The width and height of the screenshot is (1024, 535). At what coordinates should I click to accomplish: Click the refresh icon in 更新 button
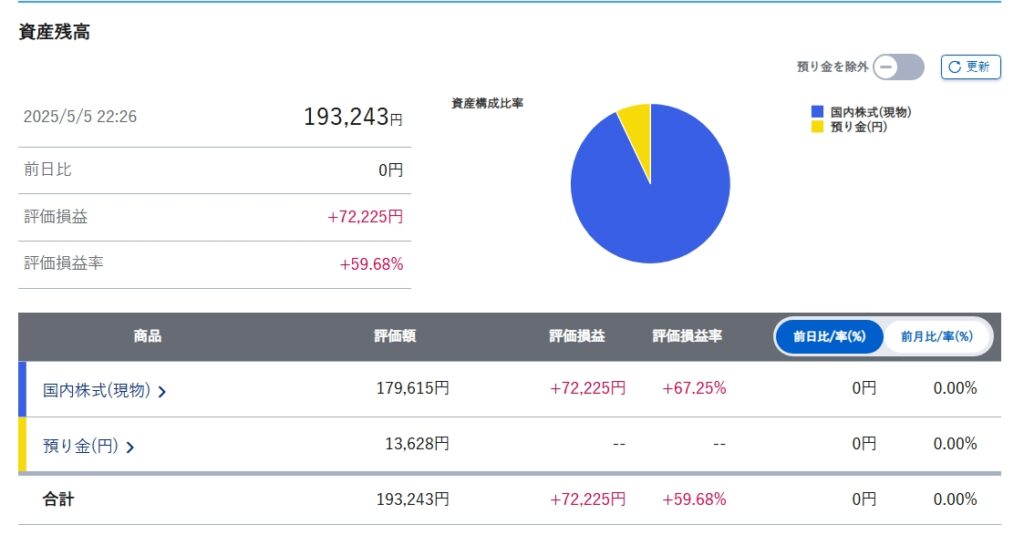pyautogui.click(x=954, y=67)
